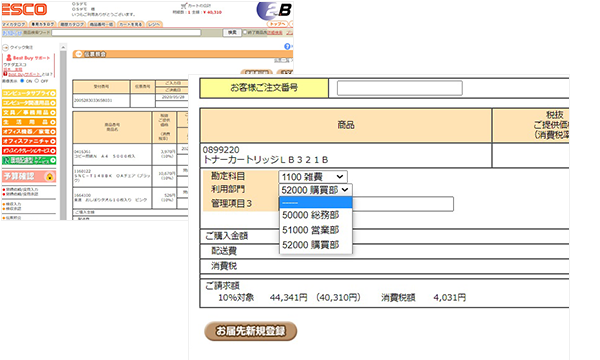The width and height of the screenshot is (600, 360).
Task: Open the カートを見る tab
Action: [130, 24]
